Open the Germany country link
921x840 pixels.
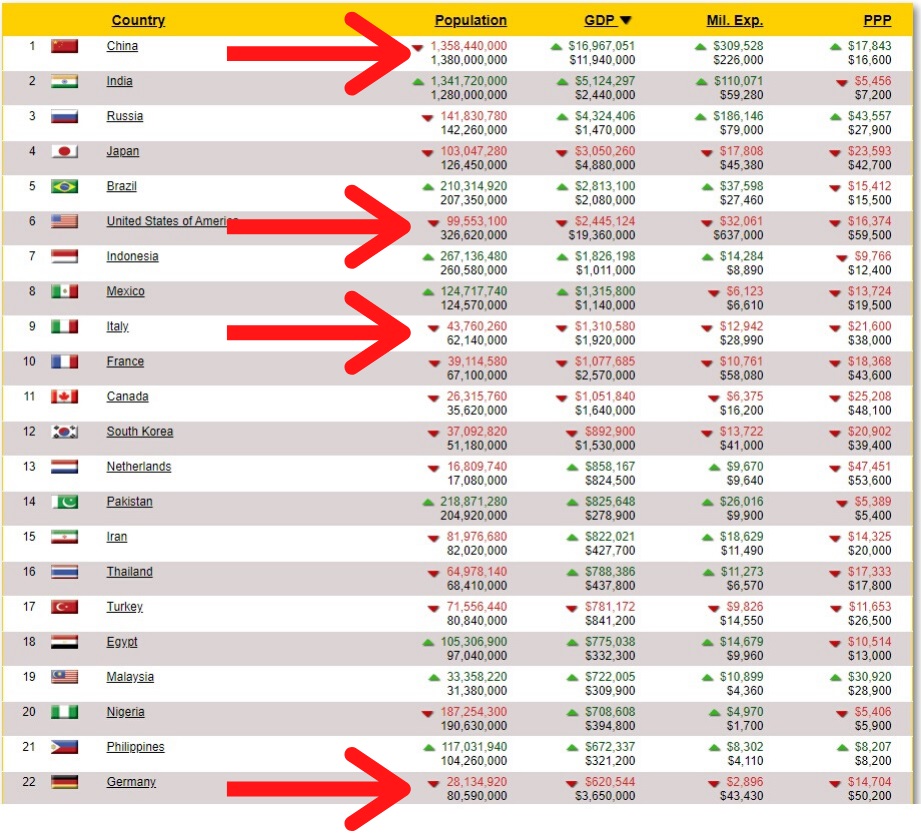pyautogui.click(x=131, y=782)
